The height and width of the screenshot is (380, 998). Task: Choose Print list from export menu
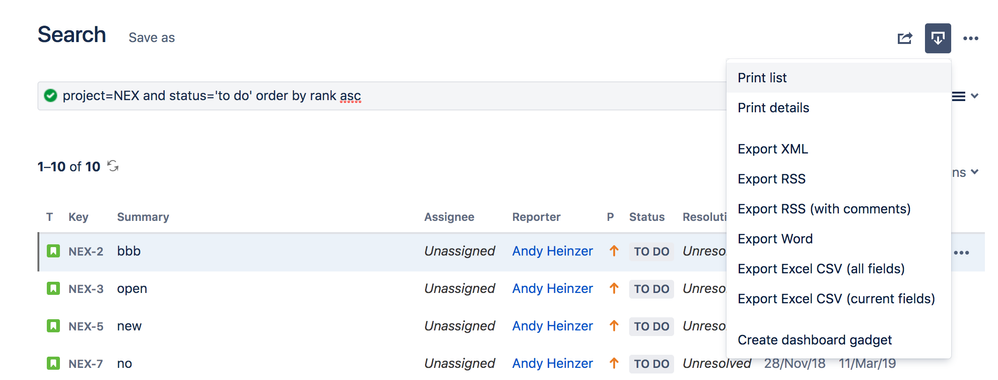tap(838, 78)
